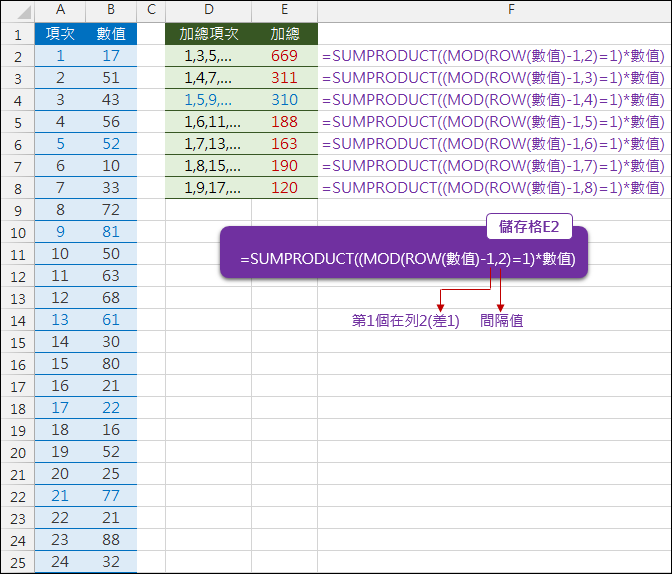Select row 25 header
This screenshot has height=574, width=672.
pos(18,562)
